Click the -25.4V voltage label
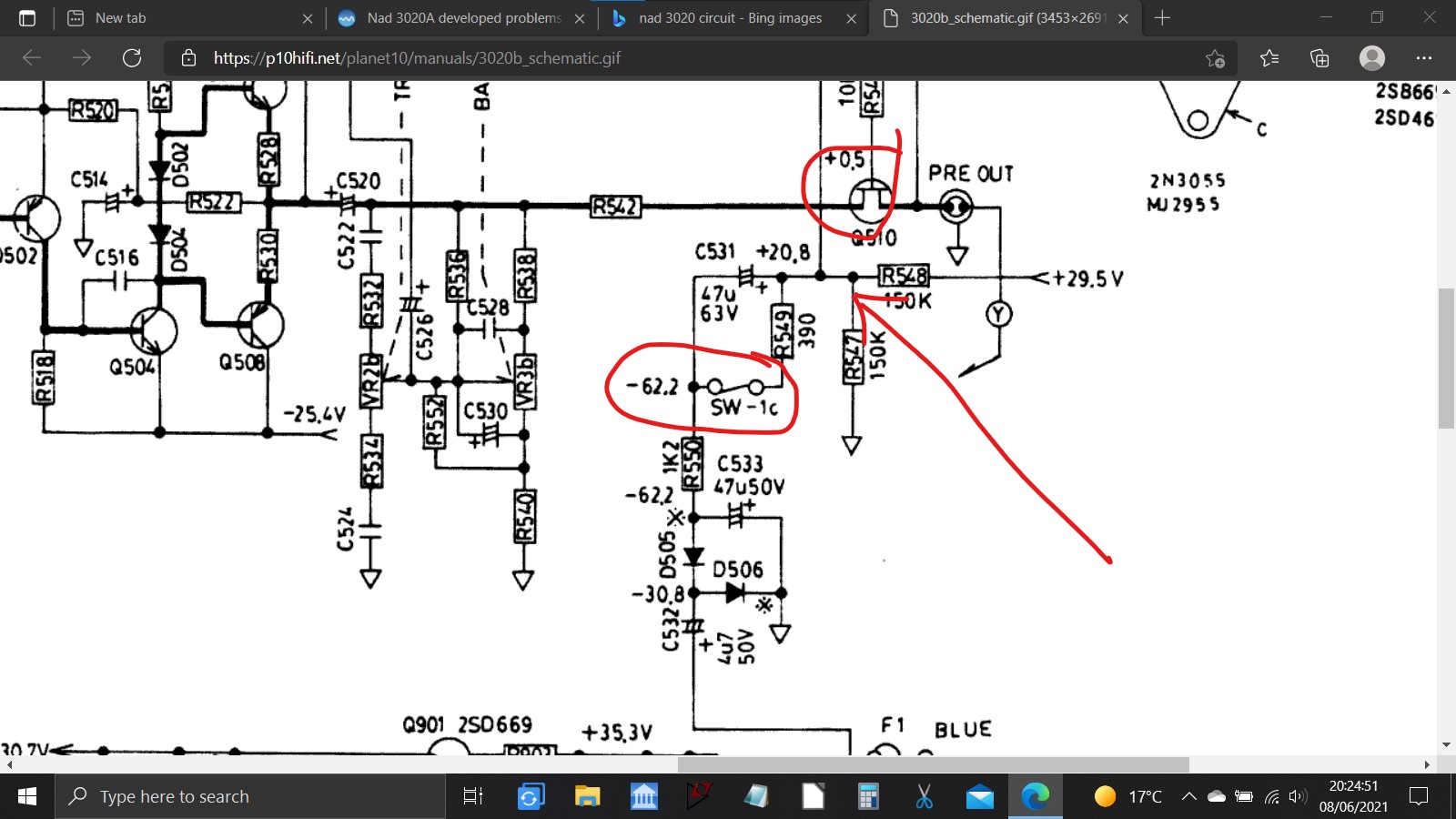 click(315, 415)
